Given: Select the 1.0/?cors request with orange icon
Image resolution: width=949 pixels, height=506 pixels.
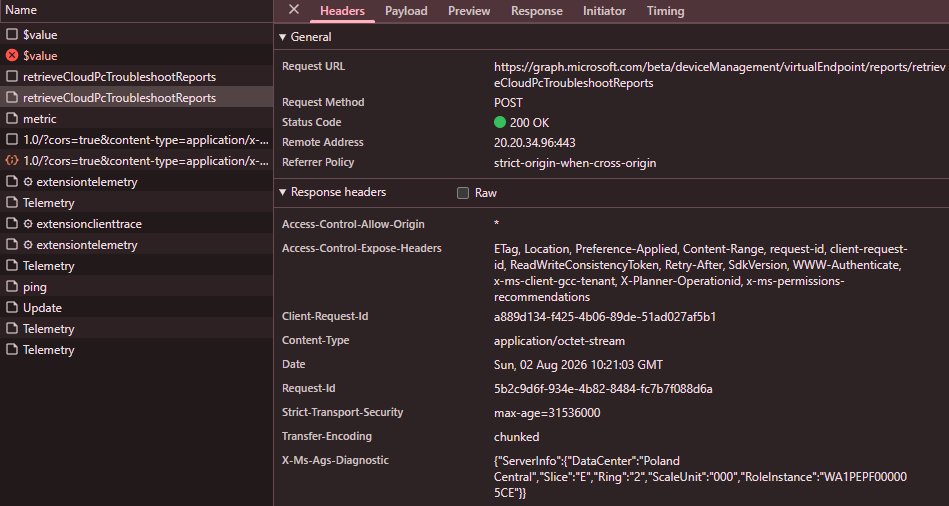Looking at the screenshot, I should click(x=137, y=161).
